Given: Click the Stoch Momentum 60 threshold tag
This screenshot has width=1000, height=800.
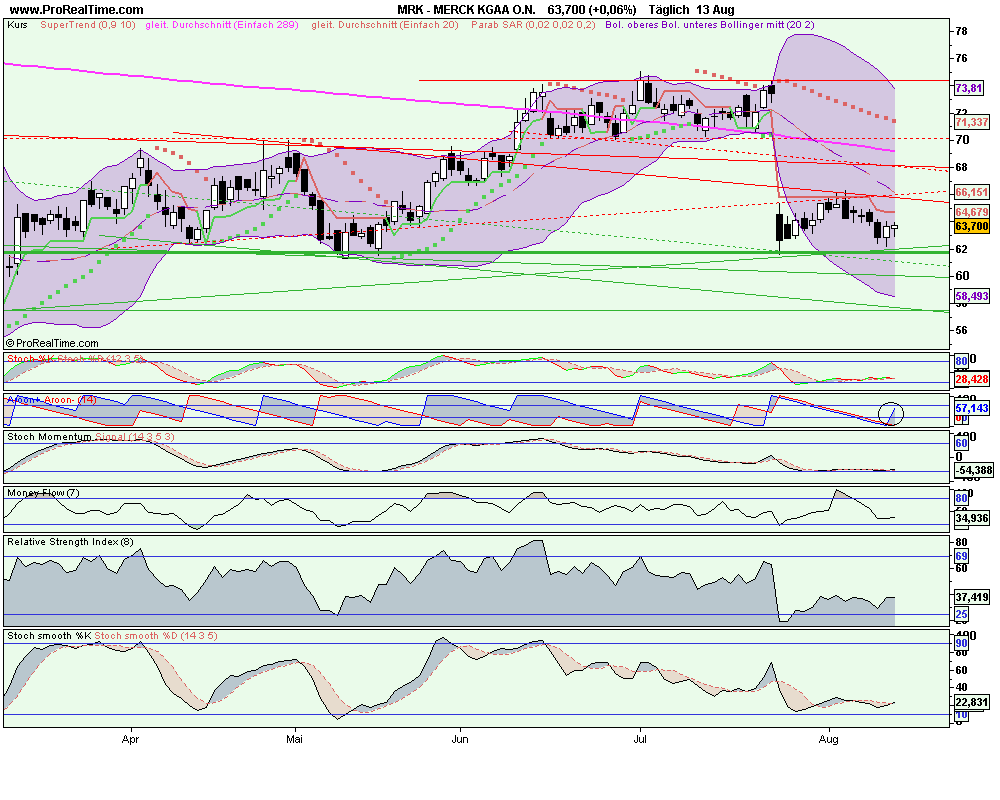Looking at the screenshot, I should 962,443.
